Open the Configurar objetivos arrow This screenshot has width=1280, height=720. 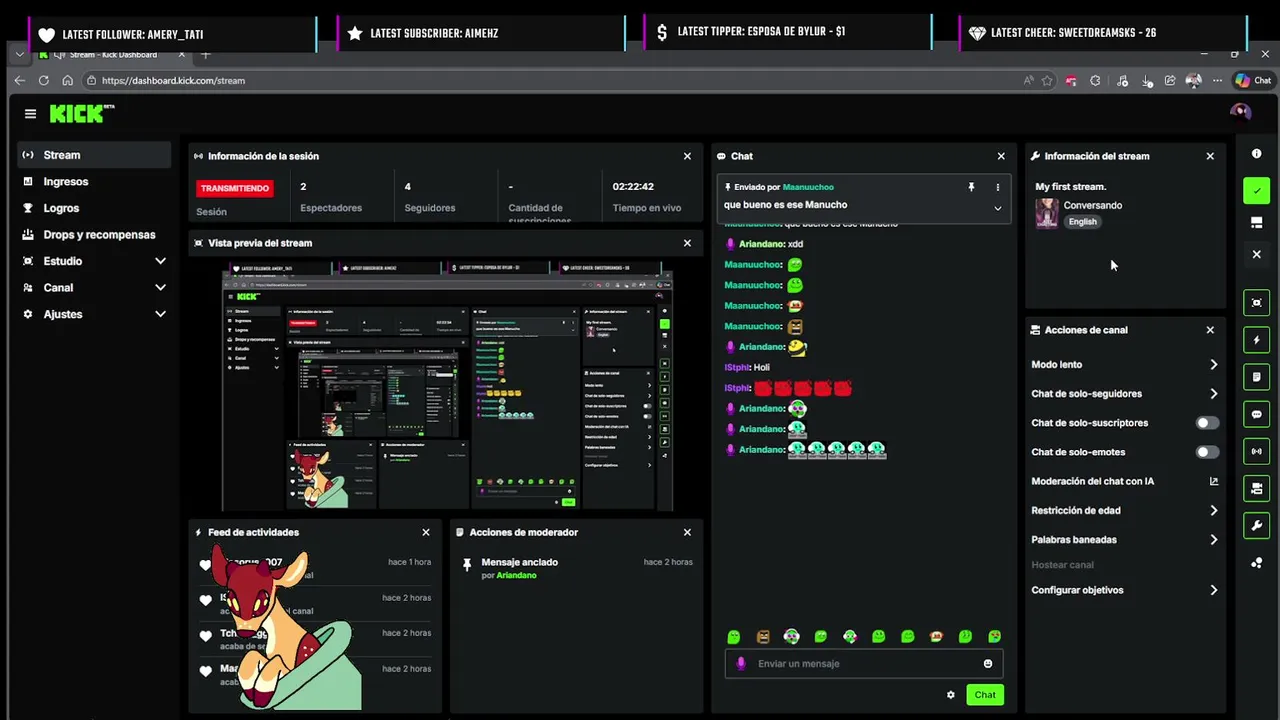[1214, 590]
